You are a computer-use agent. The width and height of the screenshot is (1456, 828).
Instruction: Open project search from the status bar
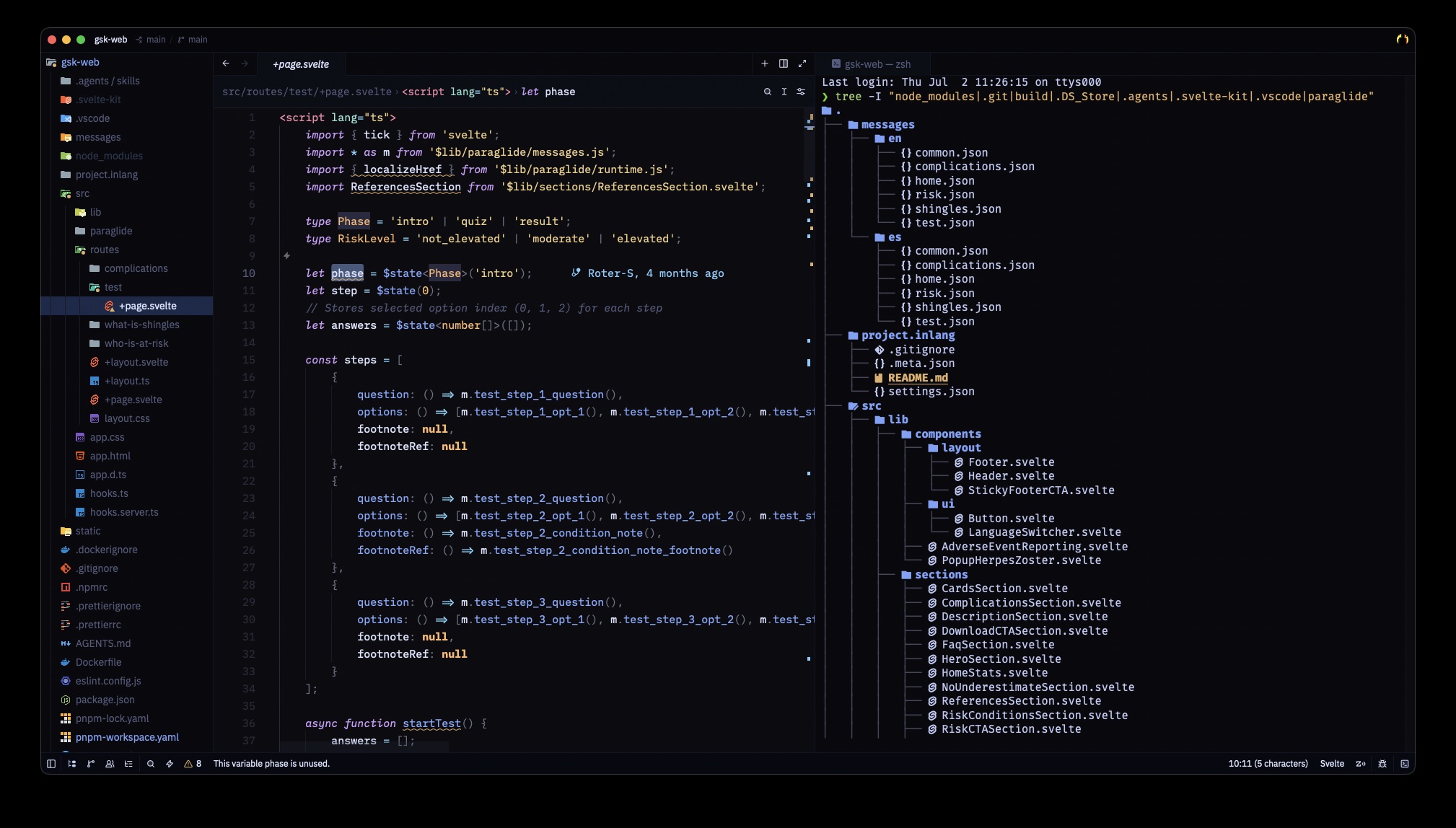150,763
